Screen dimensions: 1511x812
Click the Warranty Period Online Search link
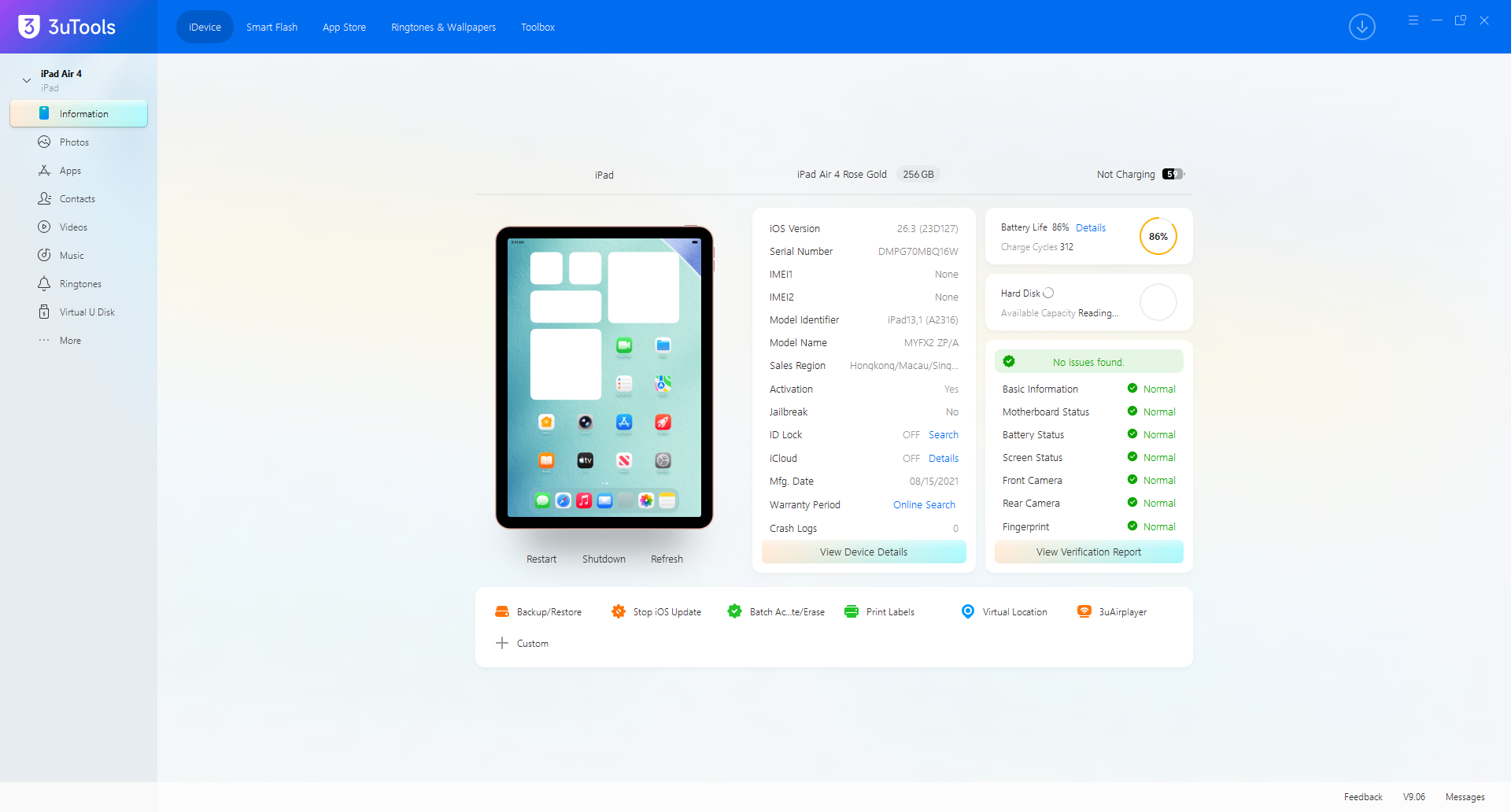tap(924, 504)
